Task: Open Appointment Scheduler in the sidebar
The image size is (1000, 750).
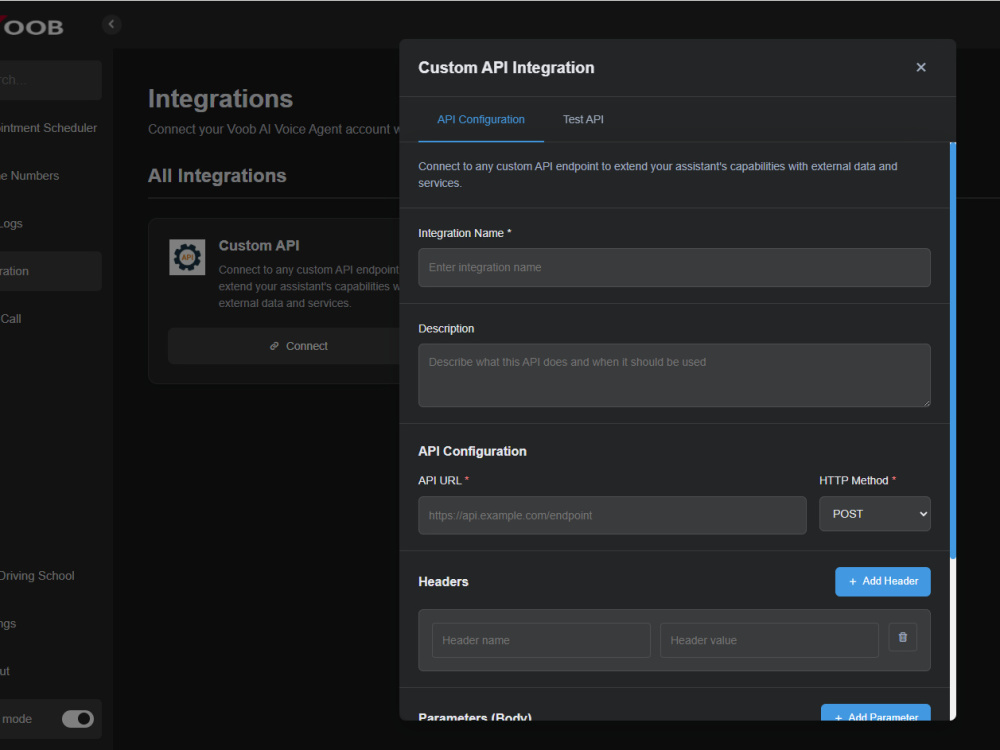Action: point(48,128)
